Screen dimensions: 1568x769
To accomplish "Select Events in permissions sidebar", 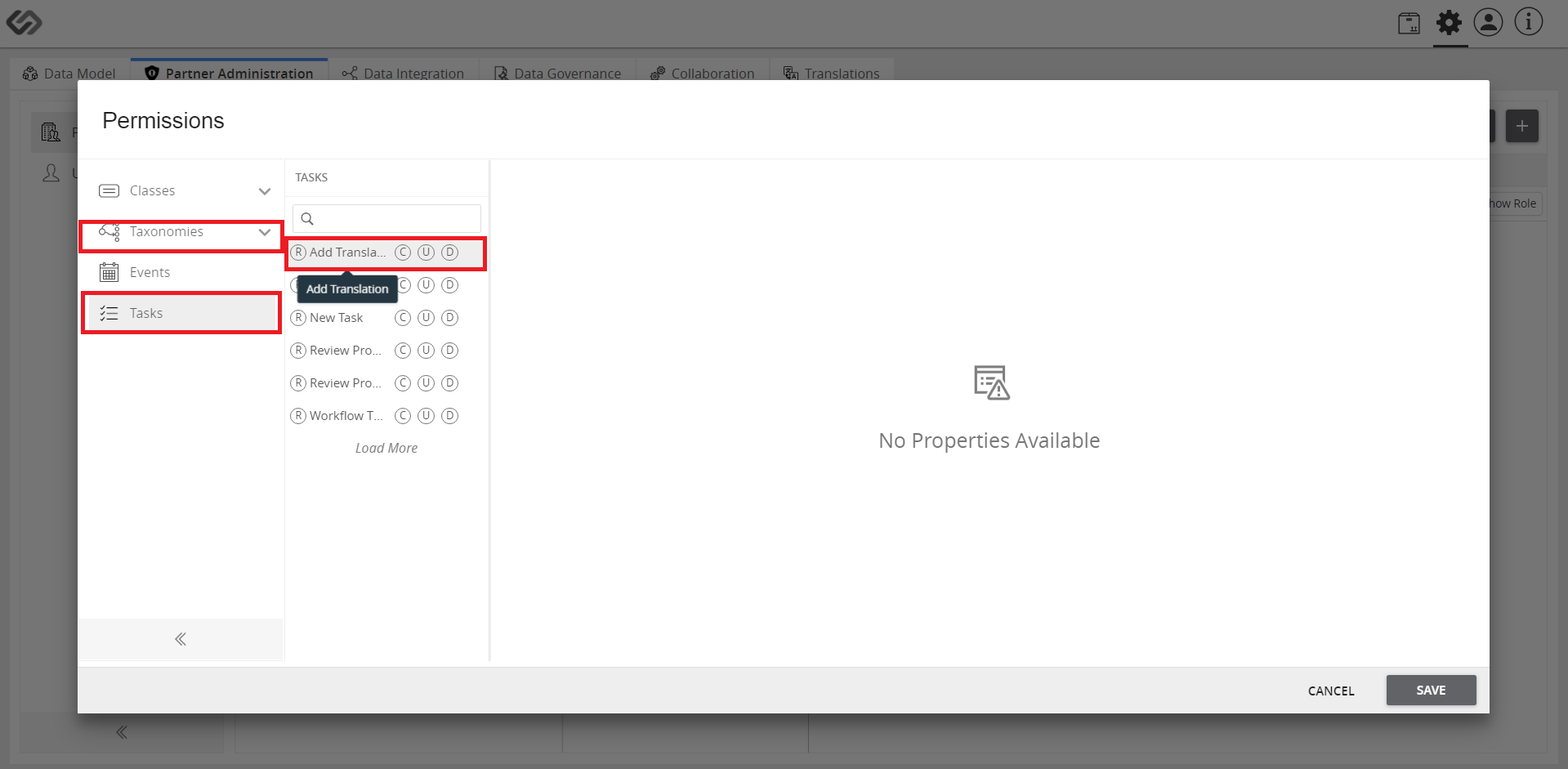I will (181, 273).
